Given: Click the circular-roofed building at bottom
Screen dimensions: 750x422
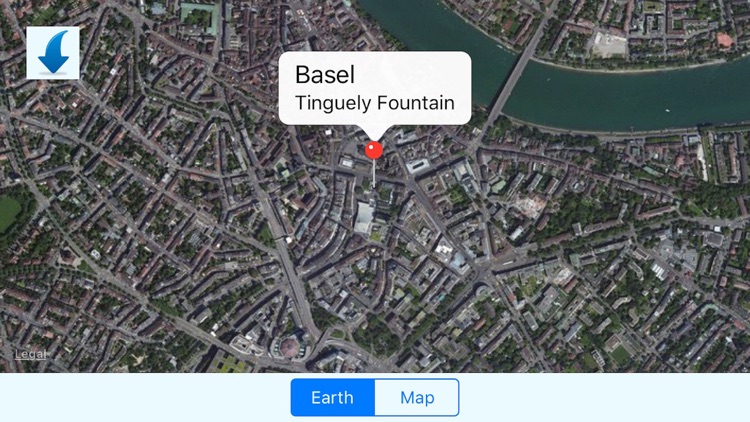Looking at the screenshot, I should click(289, 347).
